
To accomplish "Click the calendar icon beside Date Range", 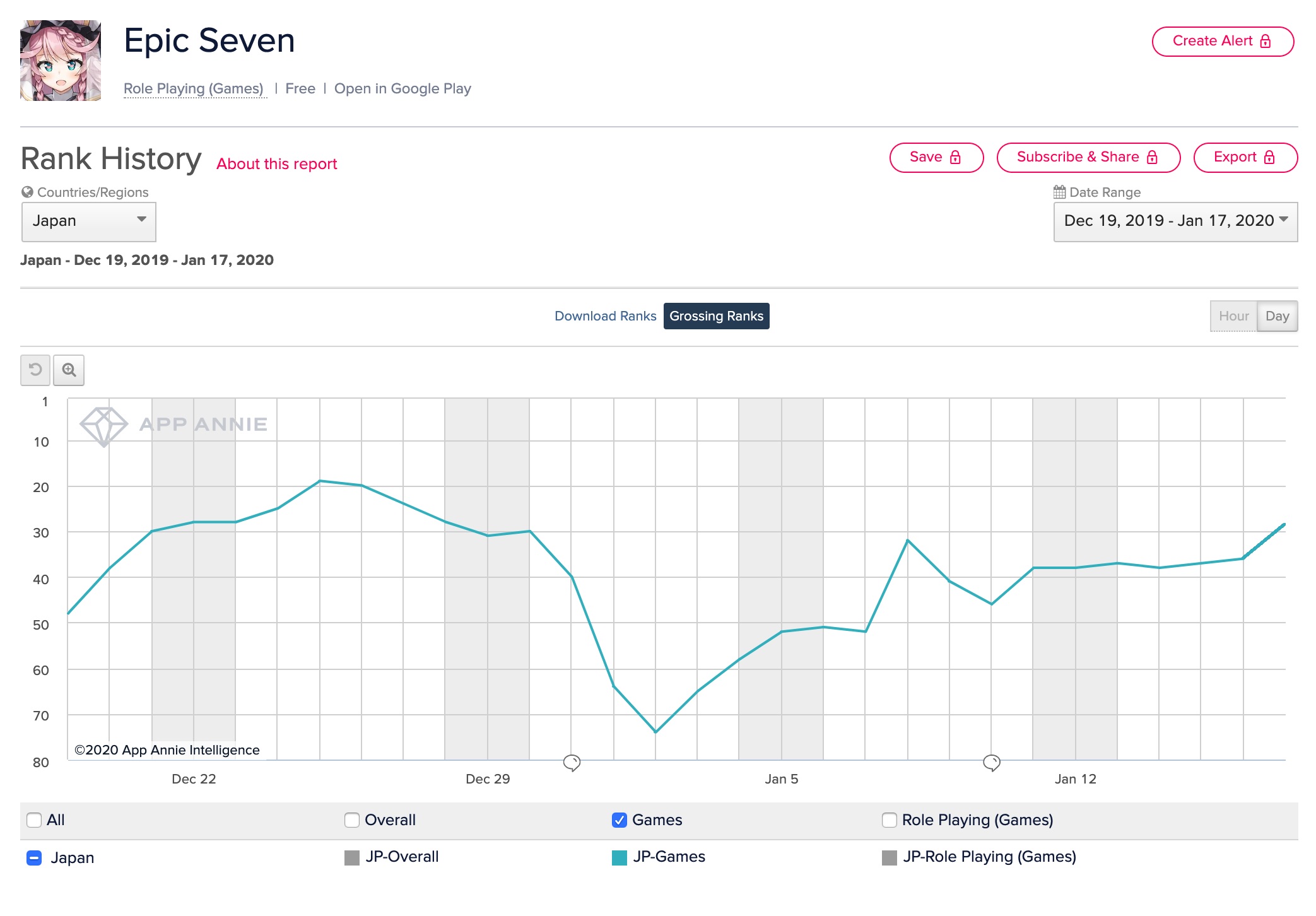I will pyautogui.click(x=1060, y=192).
